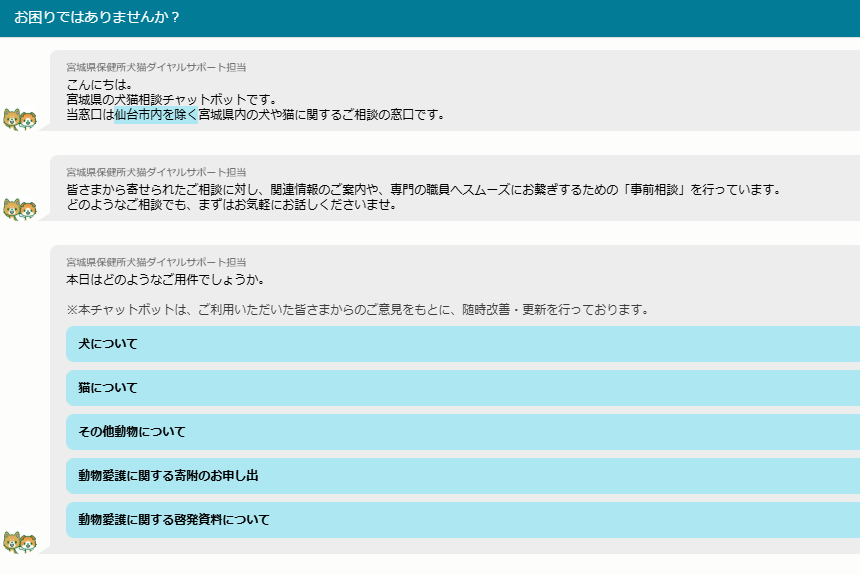Viewport: 860px width, 574px height.
Task: Click the avatar icon beside the 事前相談 message
Action: [x=20, y=210]
